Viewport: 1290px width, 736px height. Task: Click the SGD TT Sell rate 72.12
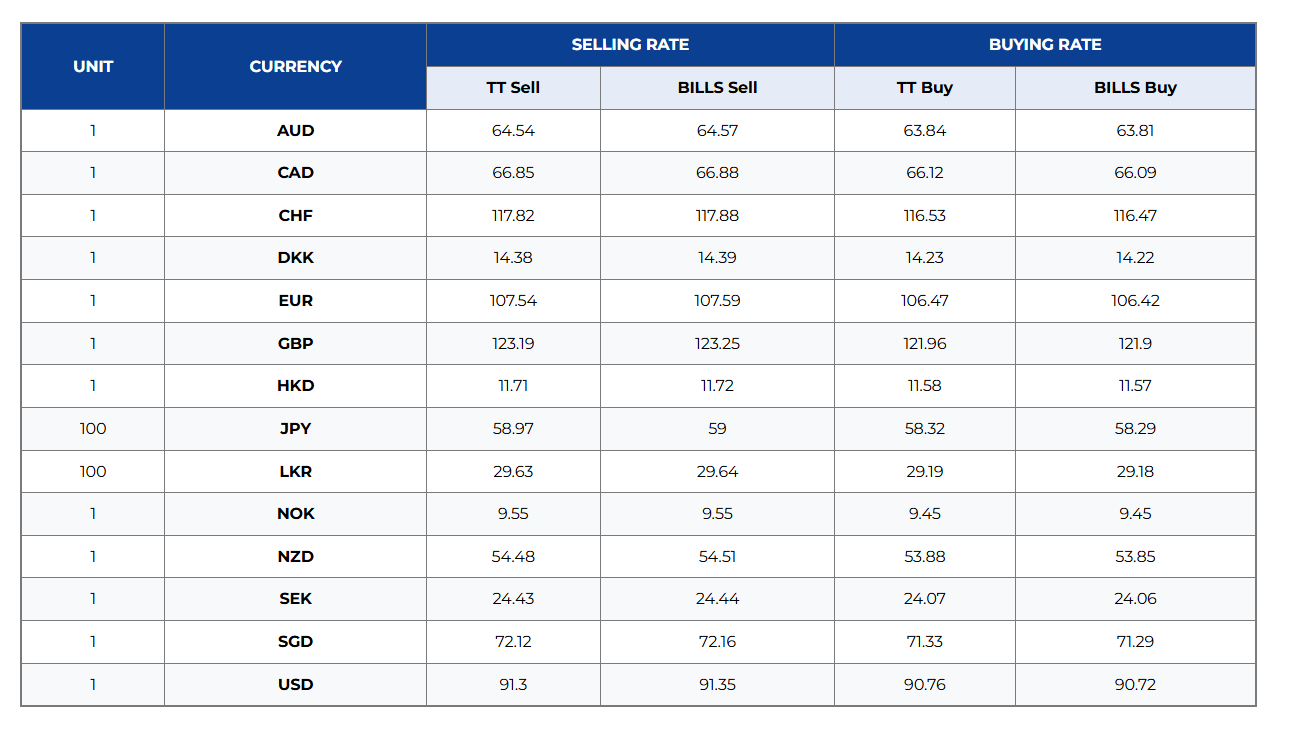pyautogui.click(x=513, y=642)
